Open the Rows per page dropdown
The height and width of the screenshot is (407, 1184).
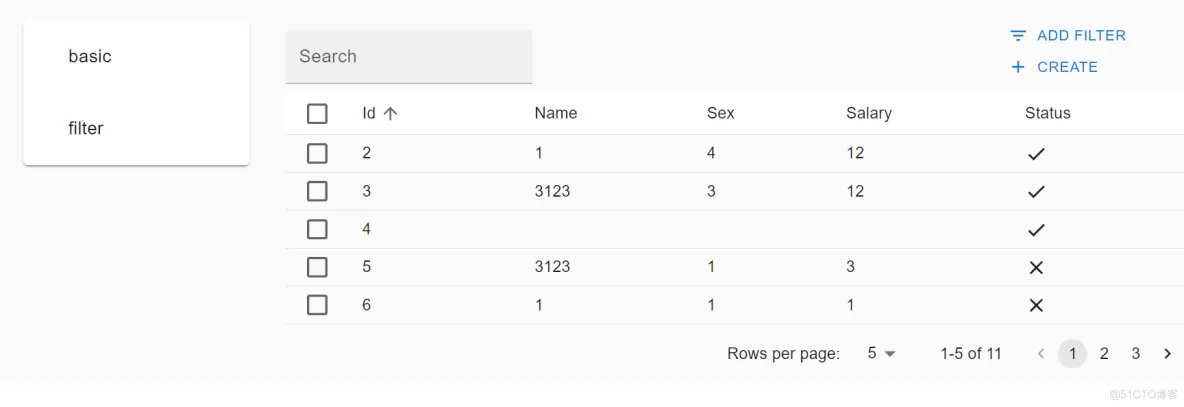881,353
